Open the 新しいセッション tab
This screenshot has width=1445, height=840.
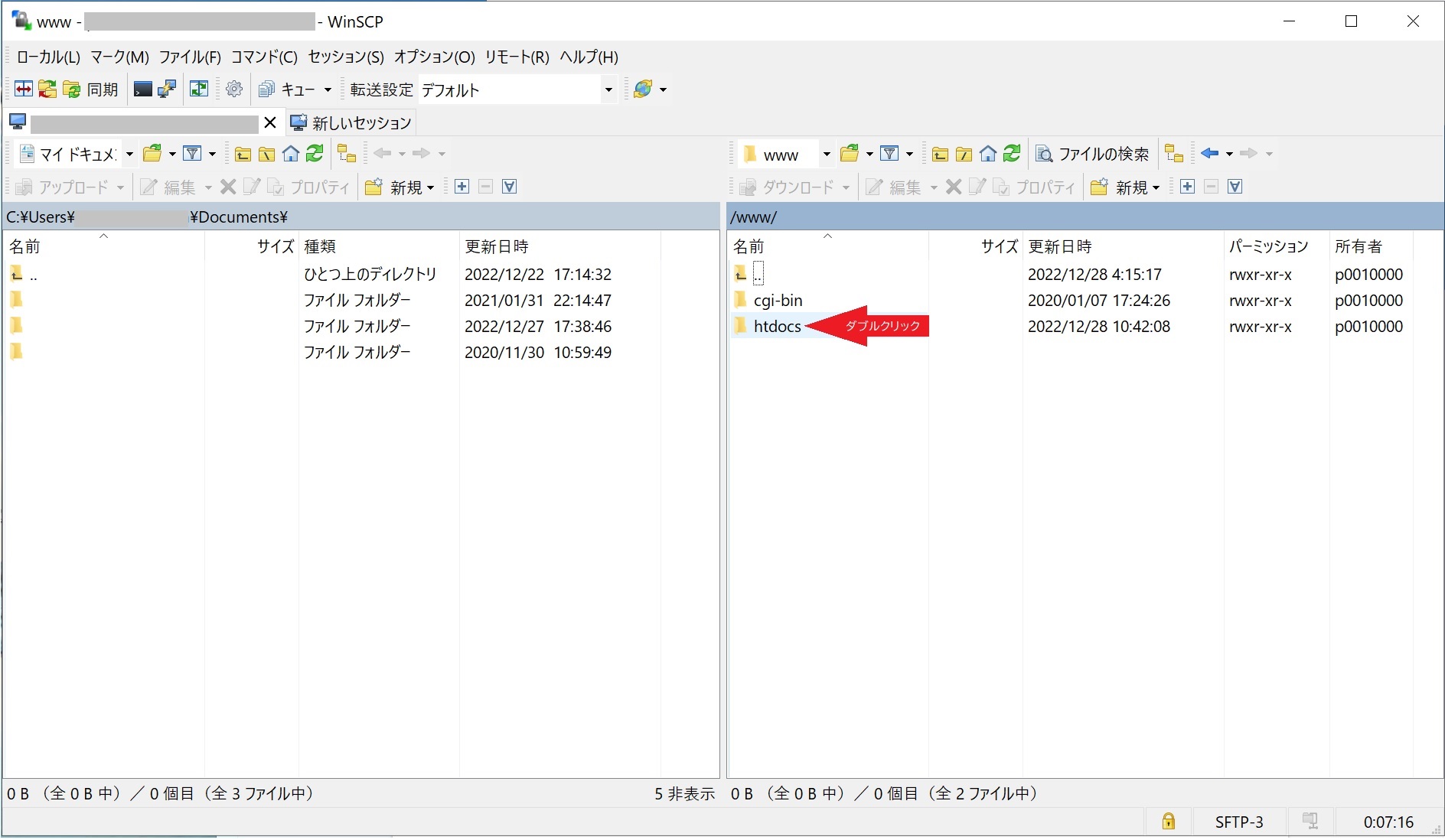coord(352,122)
